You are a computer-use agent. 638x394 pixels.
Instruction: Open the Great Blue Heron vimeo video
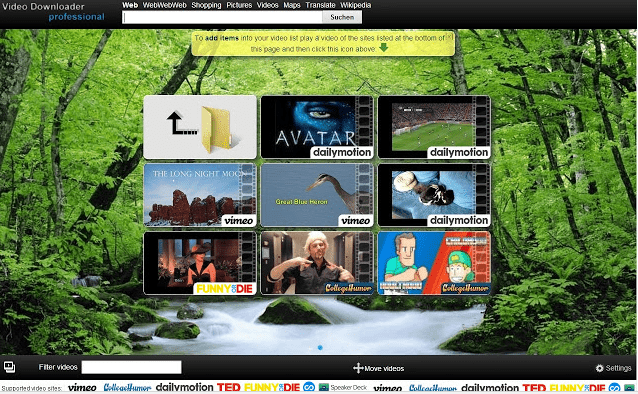(x=317, y=195)
